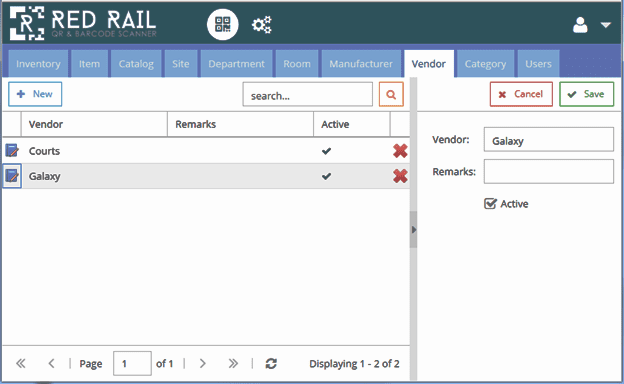The width and height of the screenshot is (624, 384).
Task: Click the Active checkmark in Galaxy row
Action: coord(326,176)
